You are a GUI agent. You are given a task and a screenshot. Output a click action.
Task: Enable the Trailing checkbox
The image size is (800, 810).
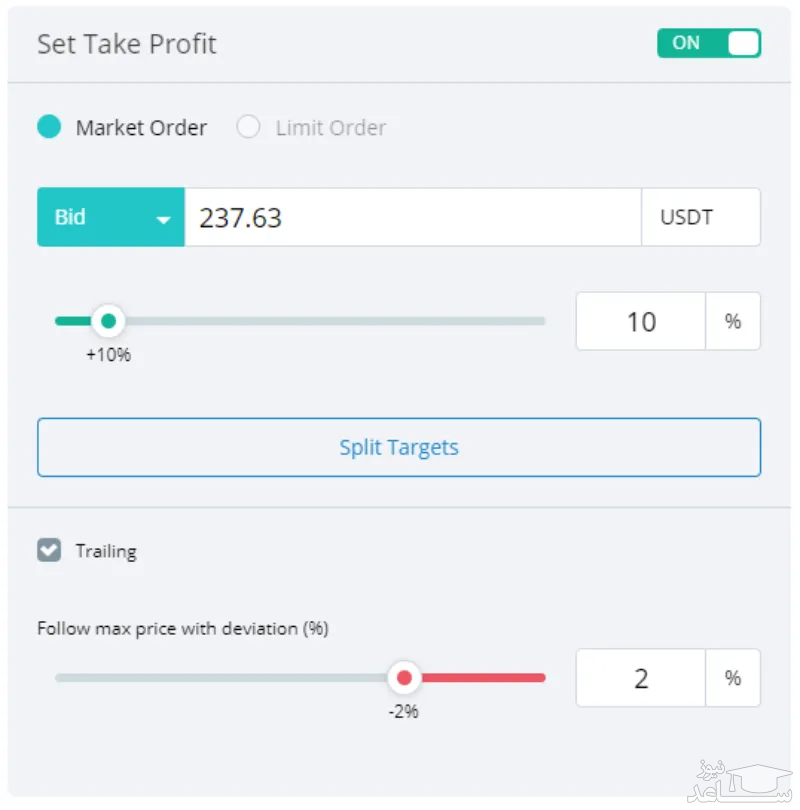tap(49, 550)
